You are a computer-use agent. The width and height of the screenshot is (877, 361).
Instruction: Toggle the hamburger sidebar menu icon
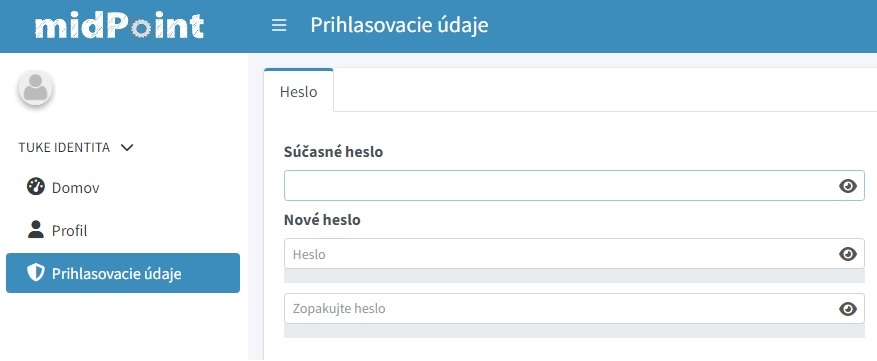coord(279,25)
